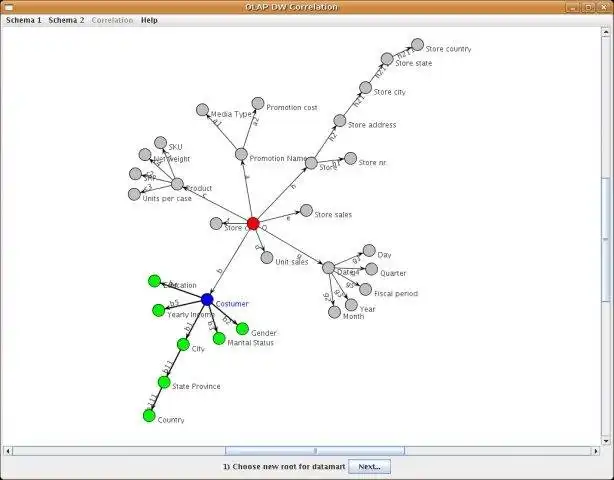Select the green Education node
Viewport: 614px width, 480px height.
point(155,281)
